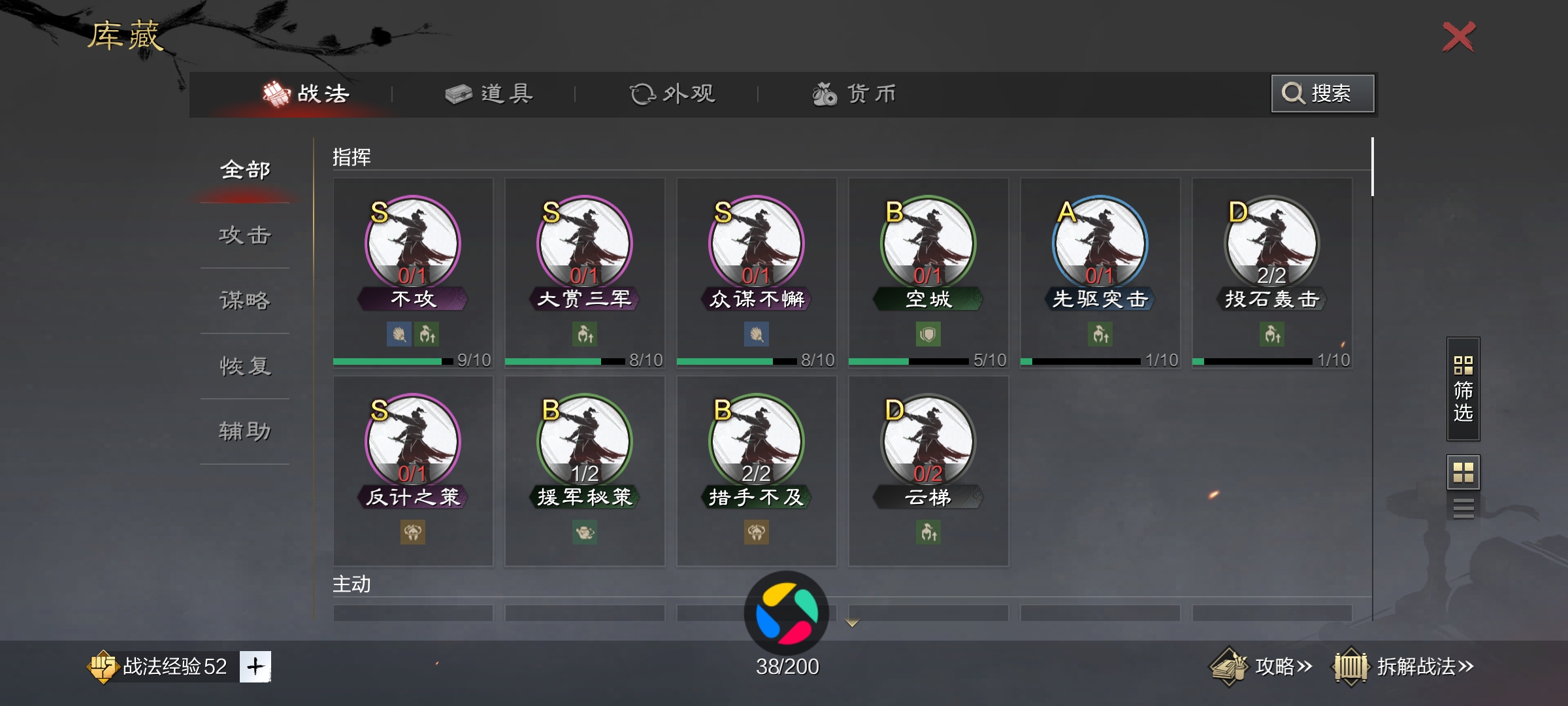This screenshot has height=706, width=1568.
Task: Open the 筛选 filter panel
Action: tap(1463, 390)
